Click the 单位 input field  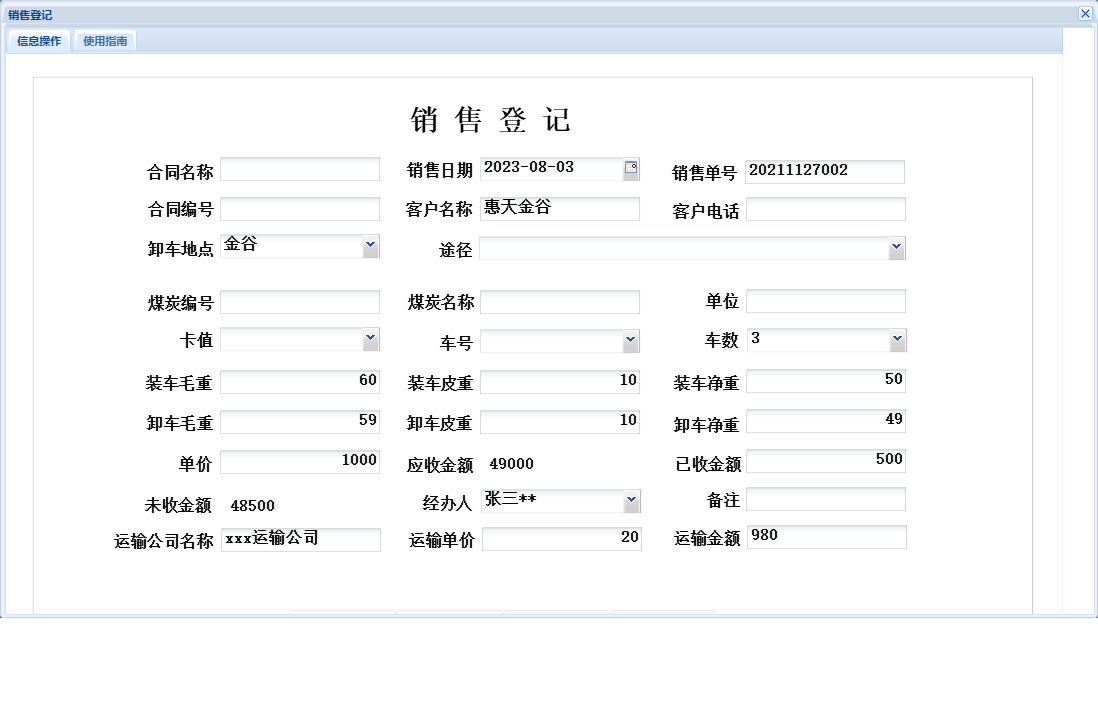[826, 300]
